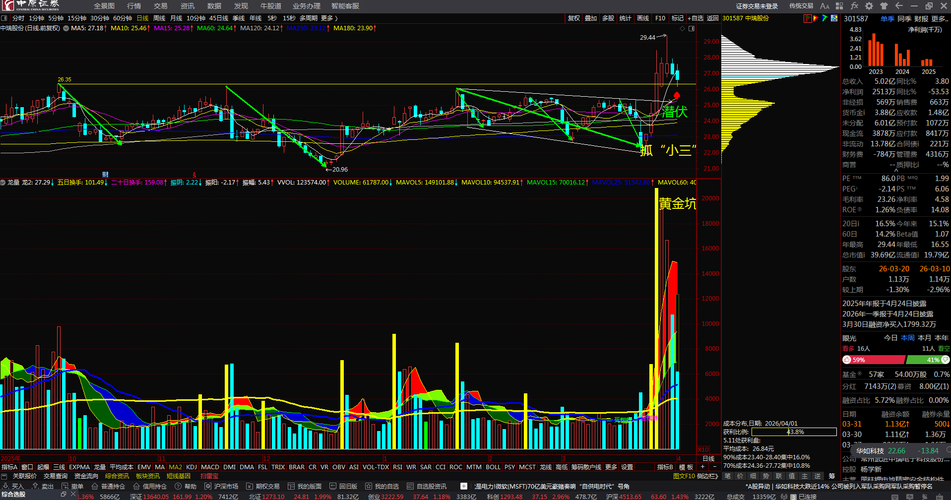Click the green arrow flag icon

click(824, 18)
